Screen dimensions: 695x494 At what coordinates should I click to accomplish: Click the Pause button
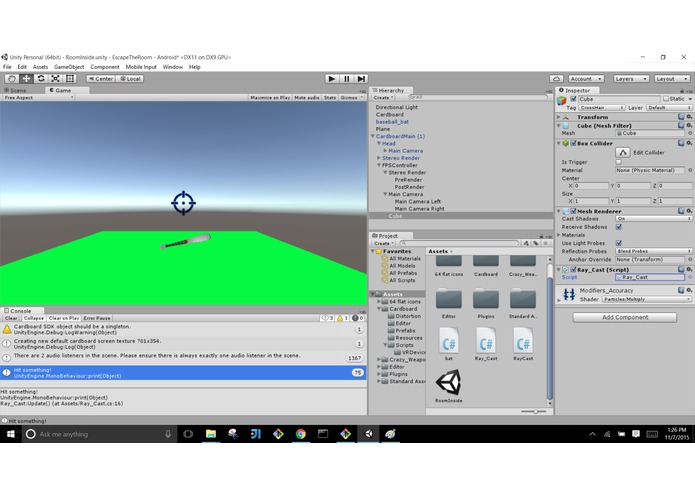[346, 78]
